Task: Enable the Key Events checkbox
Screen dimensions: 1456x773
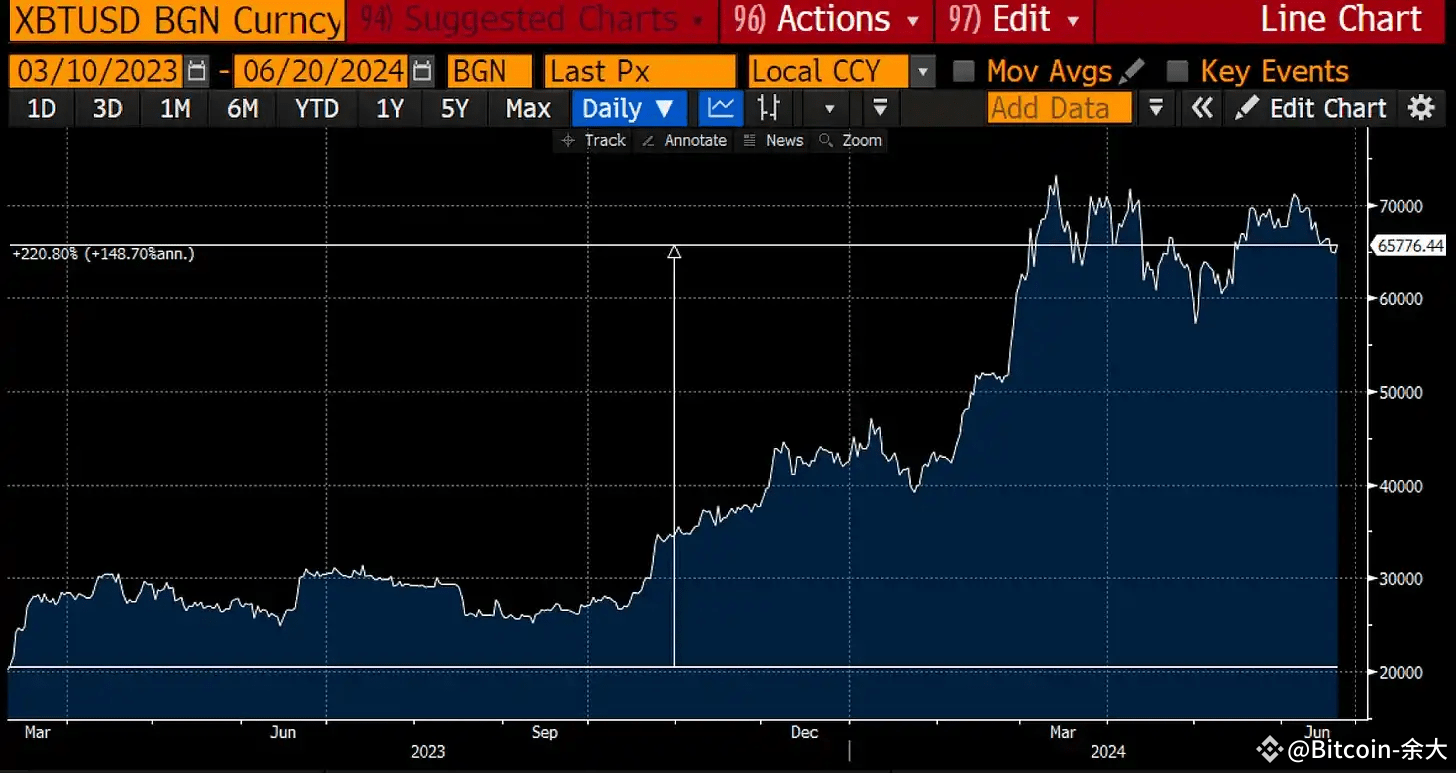Action: 1178,72
